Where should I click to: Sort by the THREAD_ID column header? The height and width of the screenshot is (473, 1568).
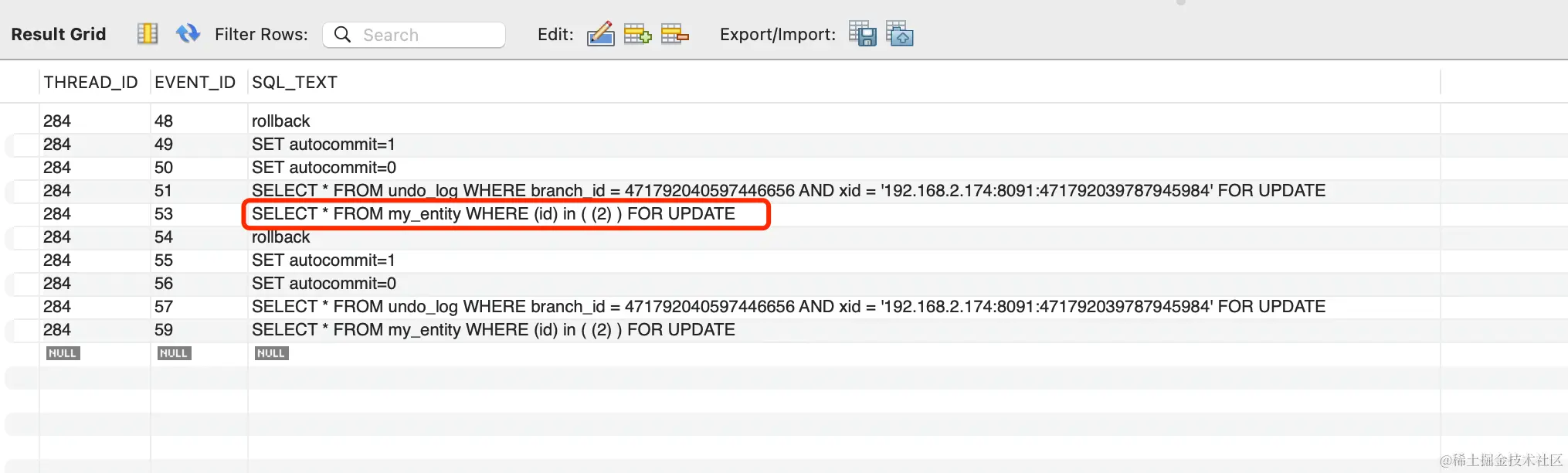(x=90, y=82)
